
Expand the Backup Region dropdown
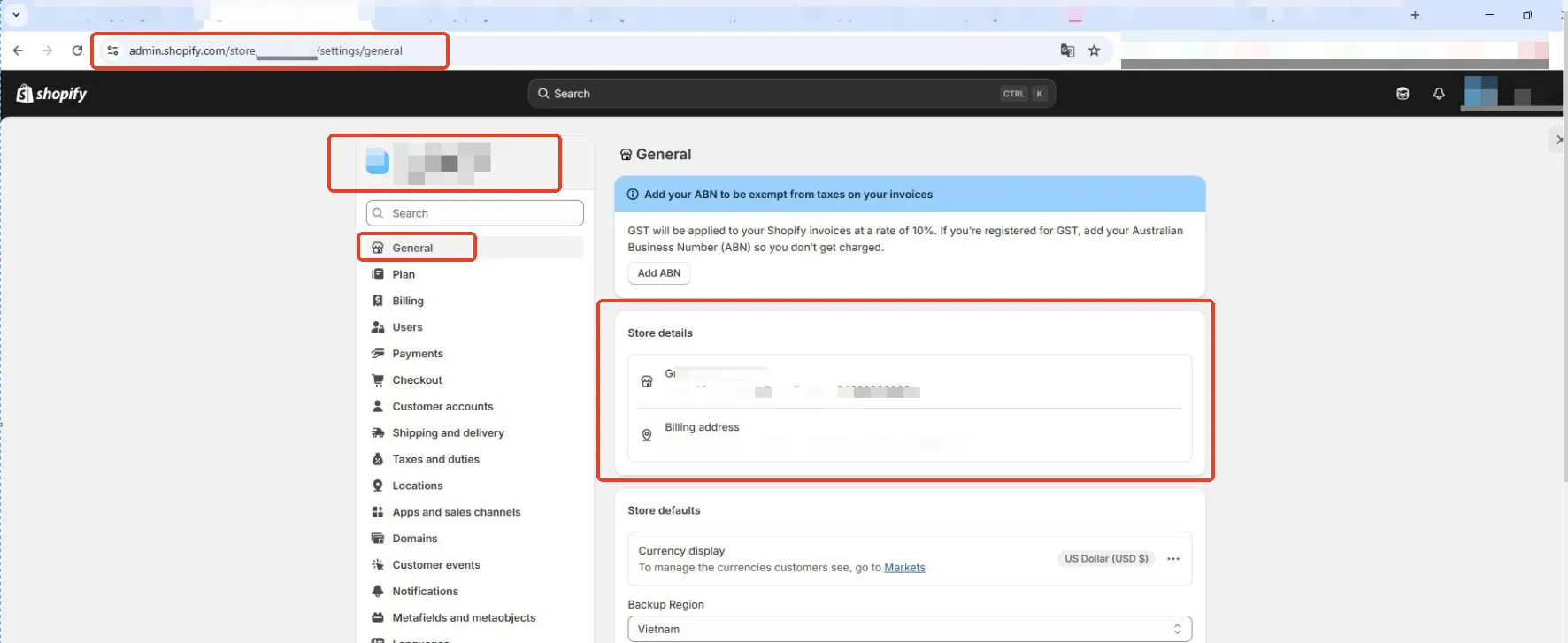point(909,629)
